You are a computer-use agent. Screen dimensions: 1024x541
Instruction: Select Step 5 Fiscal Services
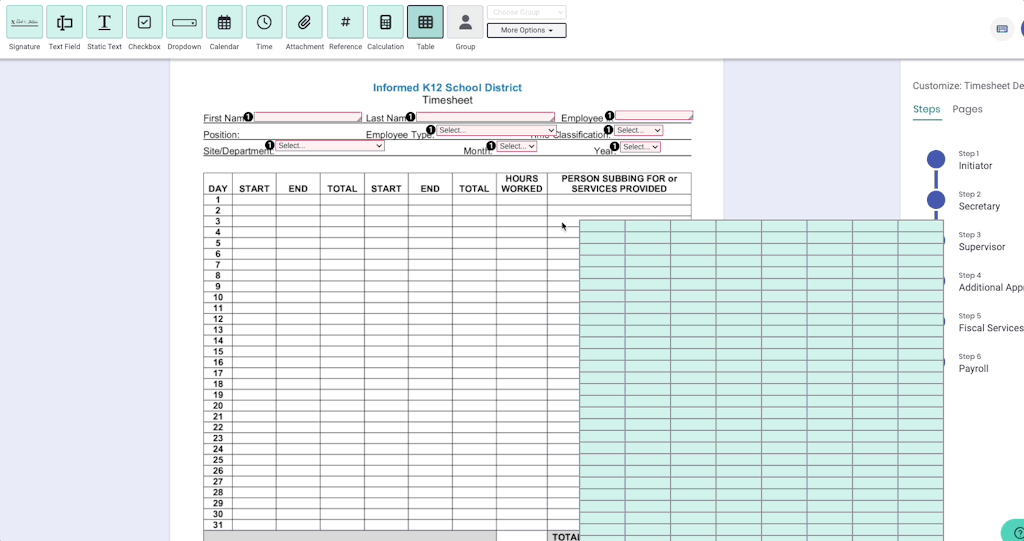coord(991,322)
